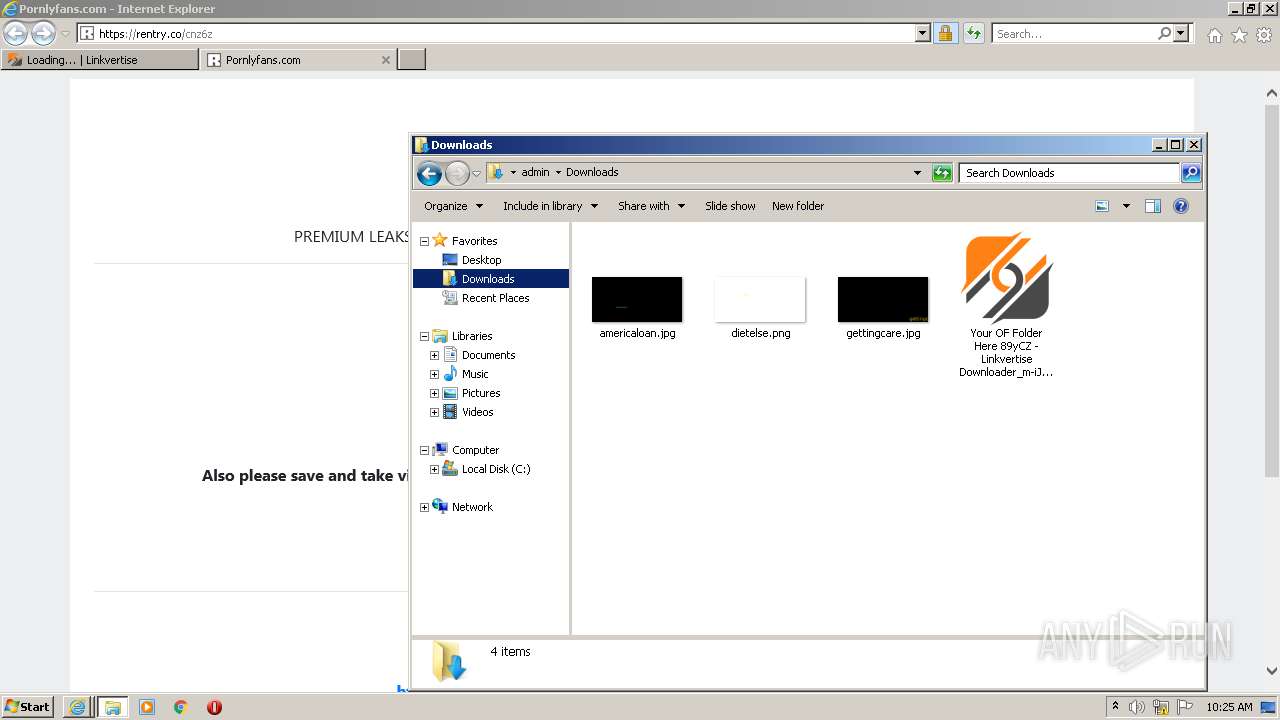Select Local Disk (C:)
This screenshot has width=1280, height=720.
[x=496, y=469]
